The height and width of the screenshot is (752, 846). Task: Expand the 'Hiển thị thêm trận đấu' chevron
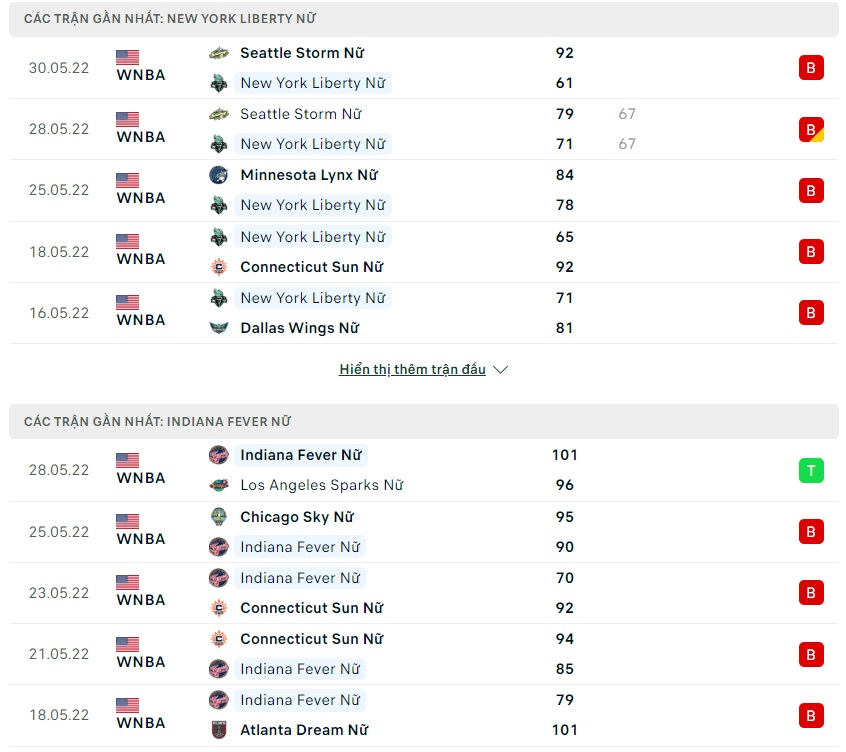pos(501,370)
